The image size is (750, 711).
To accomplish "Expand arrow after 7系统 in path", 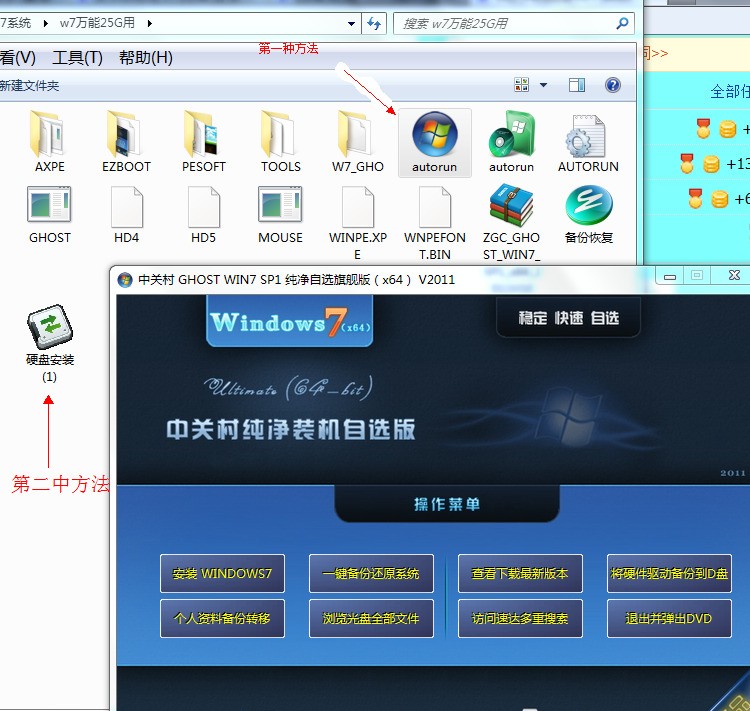I will coord(45,23).
